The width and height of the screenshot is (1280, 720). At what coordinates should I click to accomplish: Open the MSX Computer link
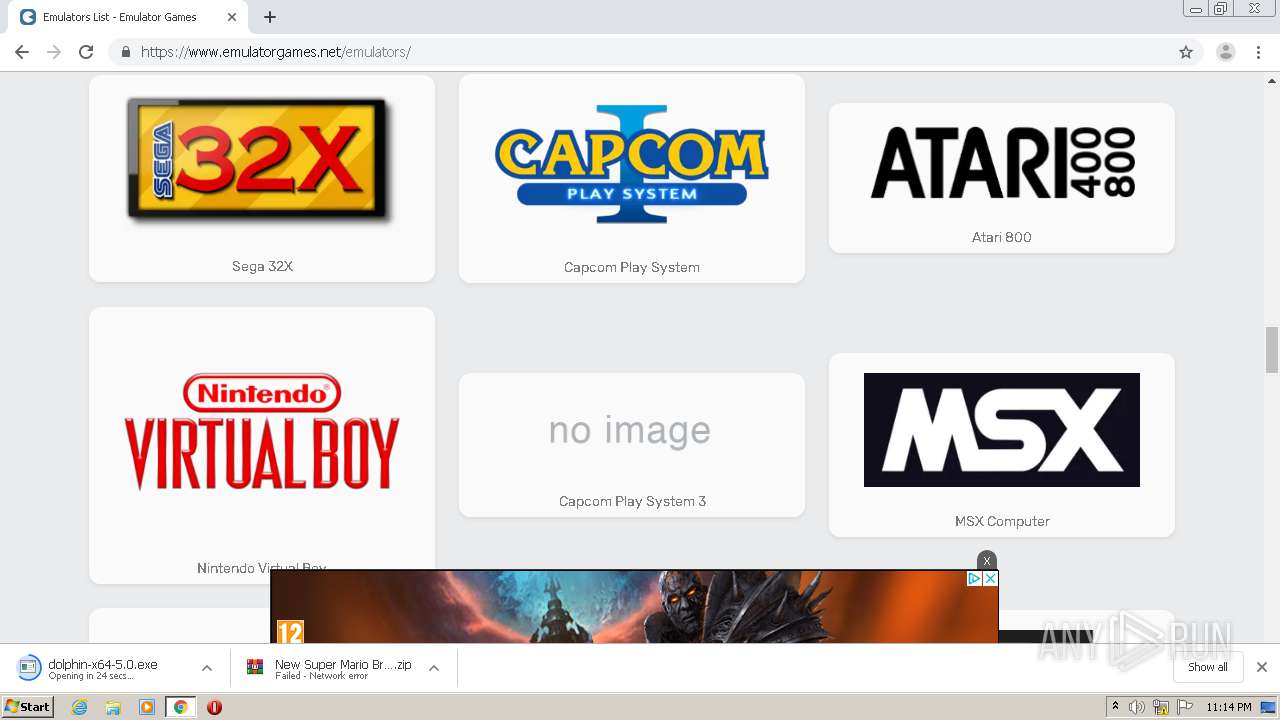point(1002,521)
